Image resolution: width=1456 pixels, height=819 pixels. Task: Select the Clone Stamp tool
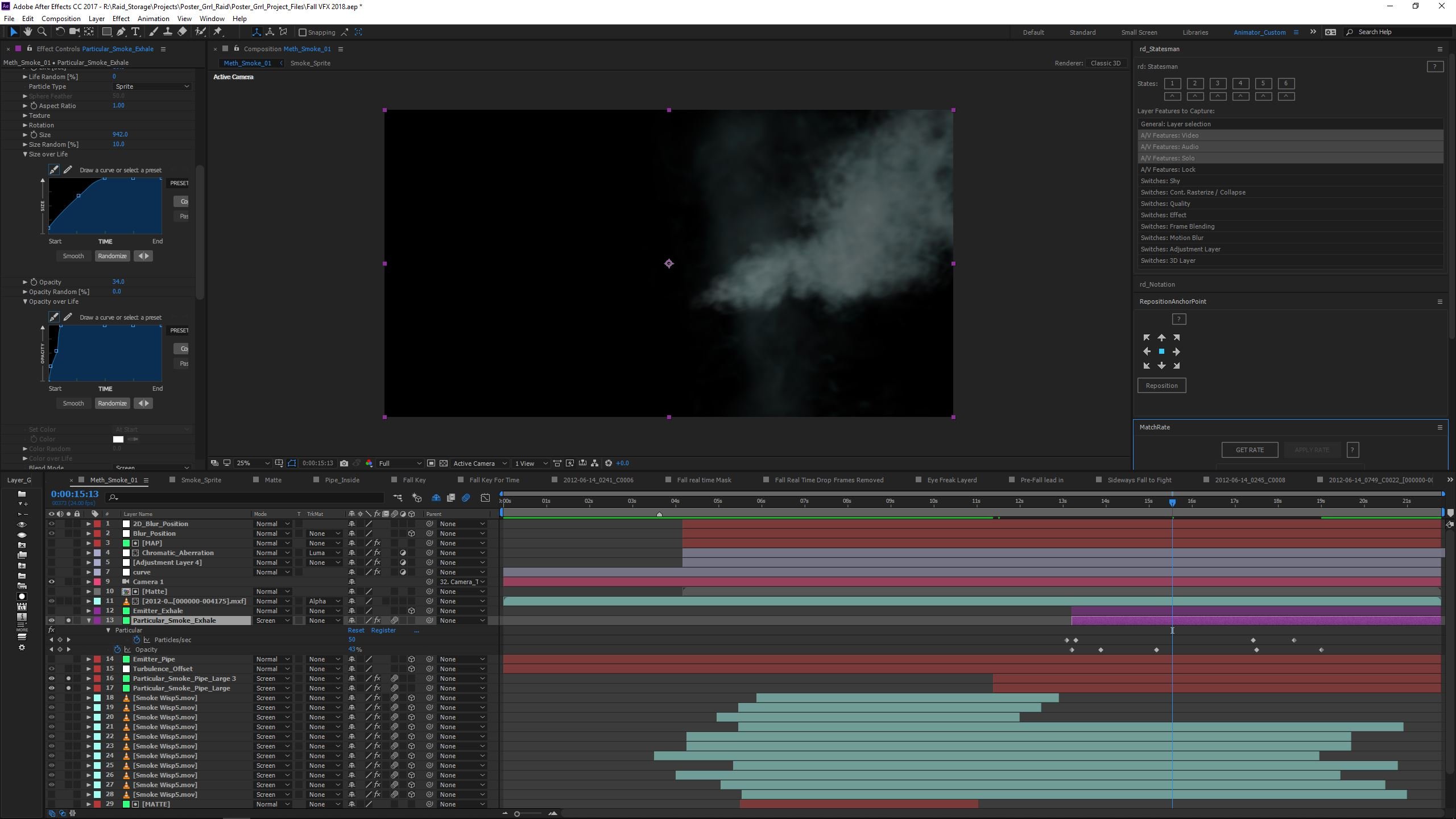(x=167, y=32)
